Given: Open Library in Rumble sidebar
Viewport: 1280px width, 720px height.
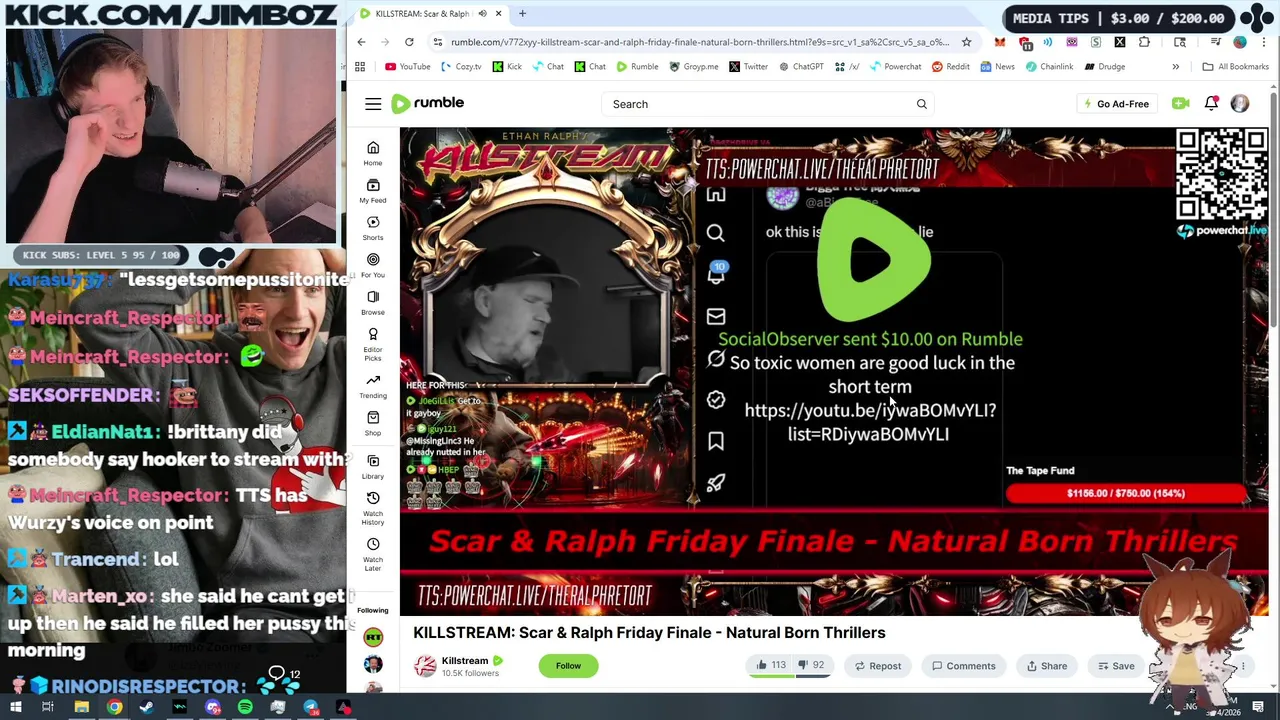Looking at the screenshot, I should click(x=373, y=466).
